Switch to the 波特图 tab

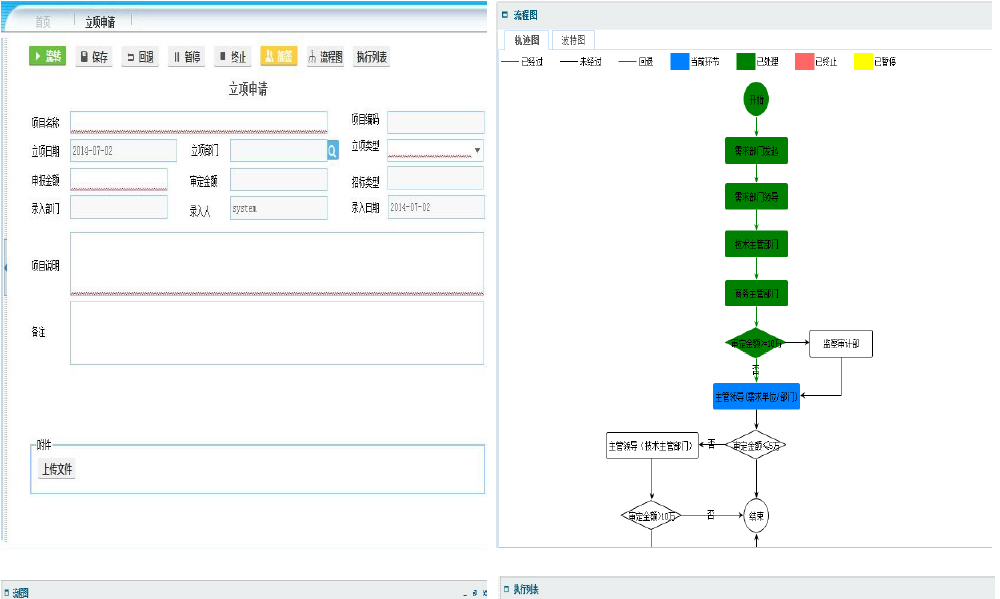point(573,40)
